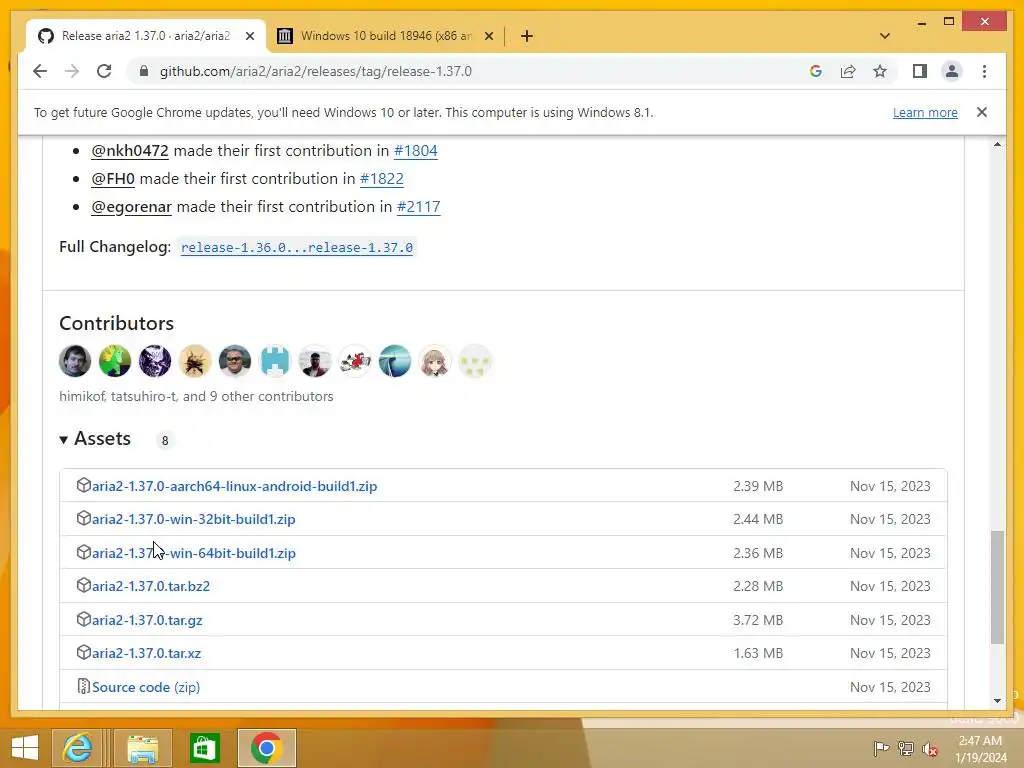
Task: Open the release-1.36.0...release-1.37.0 changelog
Action: pos(296,248)
